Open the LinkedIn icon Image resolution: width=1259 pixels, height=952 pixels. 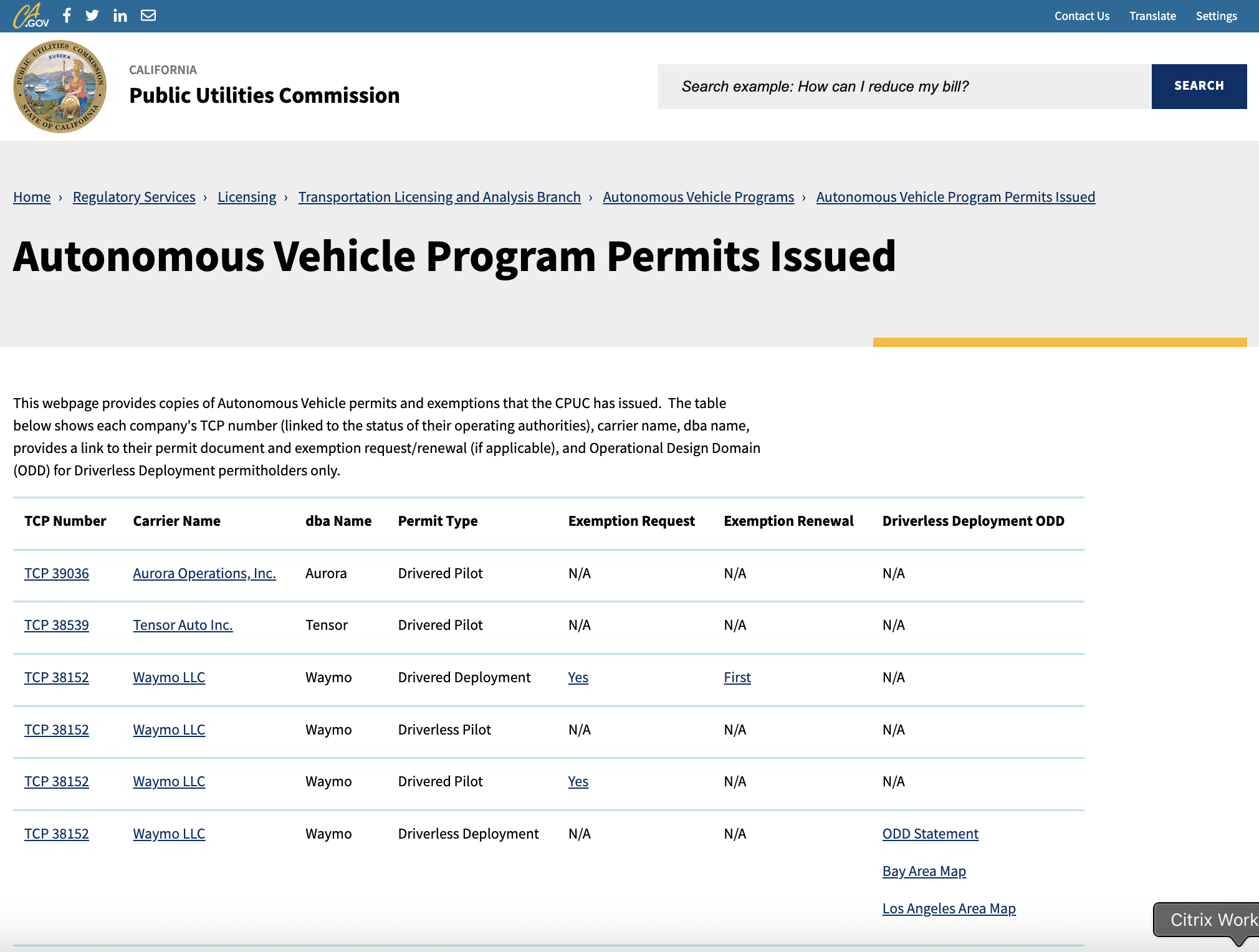pyautogui.click(x=120, y=16)
